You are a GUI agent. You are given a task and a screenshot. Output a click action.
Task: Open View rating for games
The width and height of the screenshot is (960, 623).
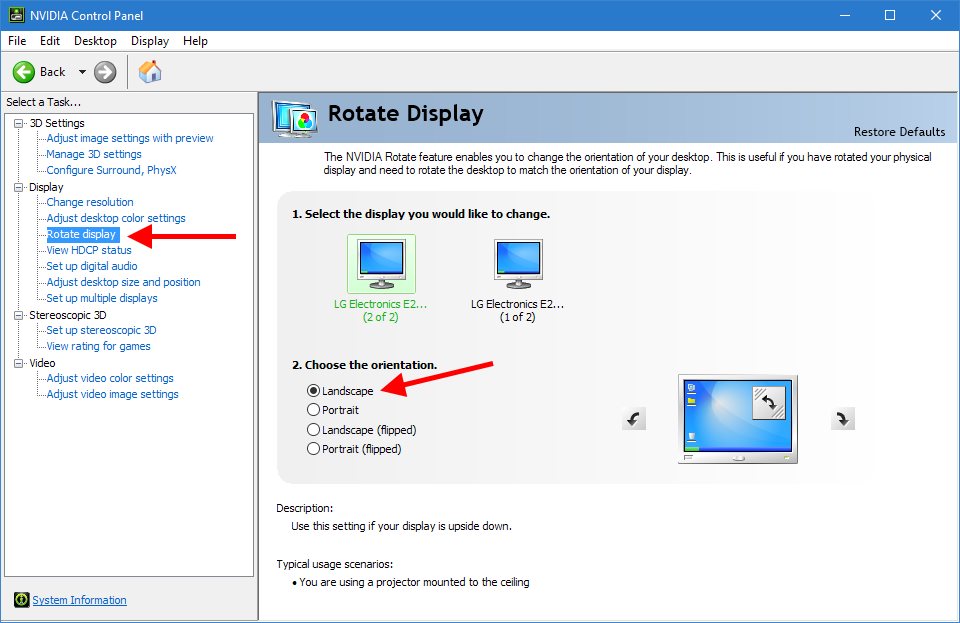98,346
